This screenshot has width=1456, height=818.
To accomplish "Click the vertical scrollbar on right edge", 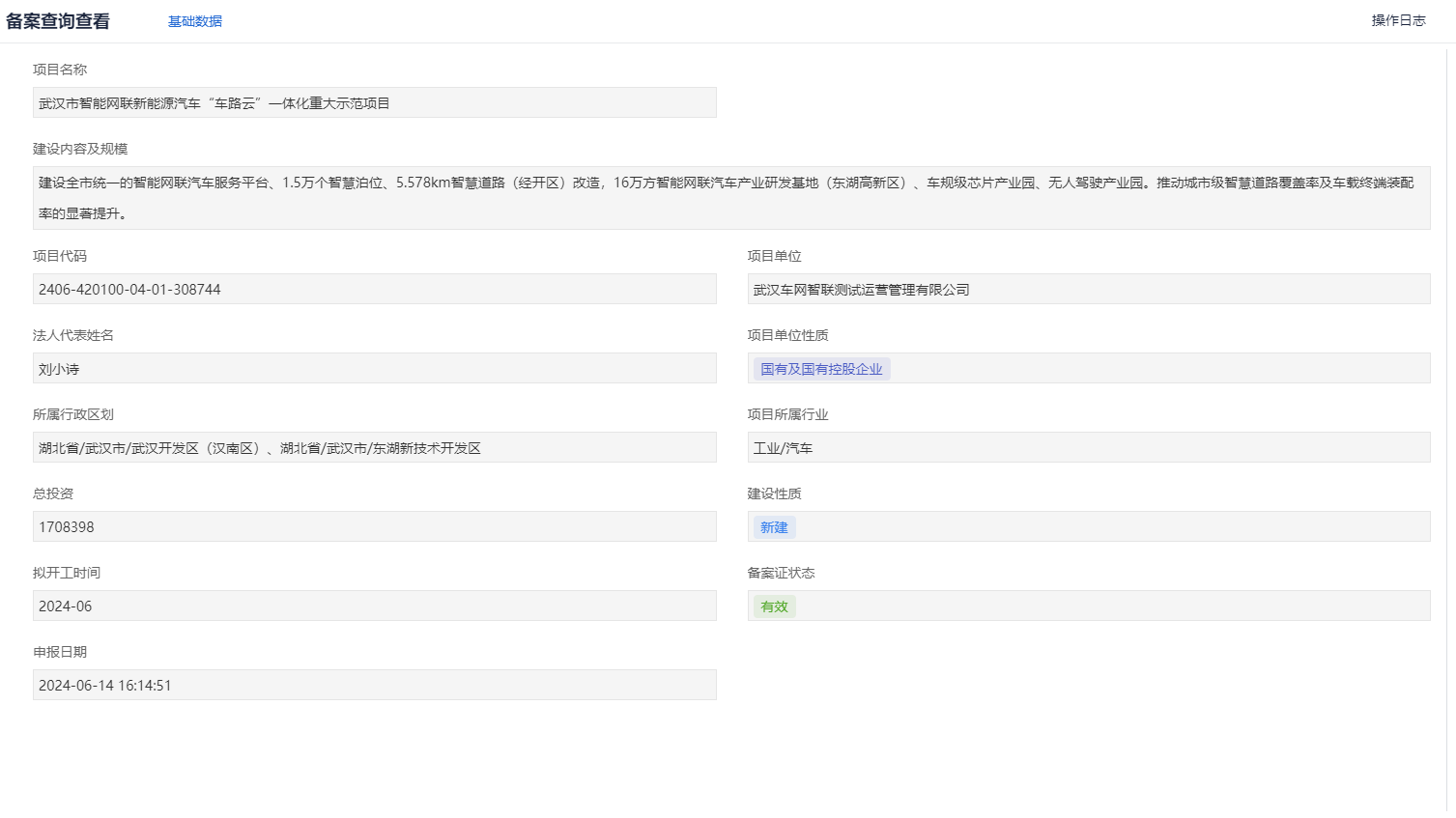I will click(x=1447, y=425).
